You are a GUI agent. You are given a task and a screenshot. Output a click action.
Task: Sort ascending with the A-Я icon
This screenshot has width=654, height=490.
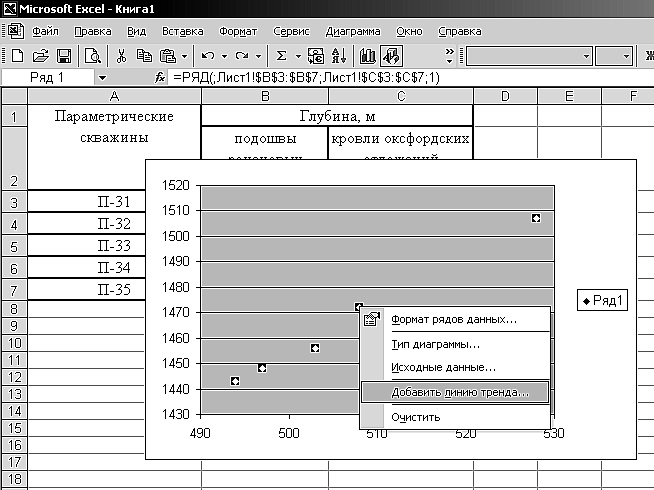(x=339, y=55)
